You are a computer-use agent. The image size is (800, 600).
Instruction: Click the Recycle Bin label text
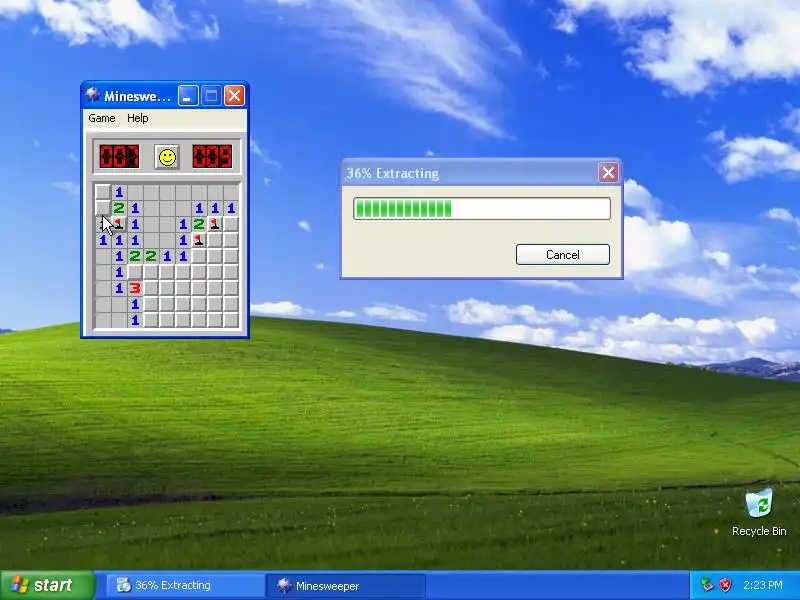pos(759,531)
